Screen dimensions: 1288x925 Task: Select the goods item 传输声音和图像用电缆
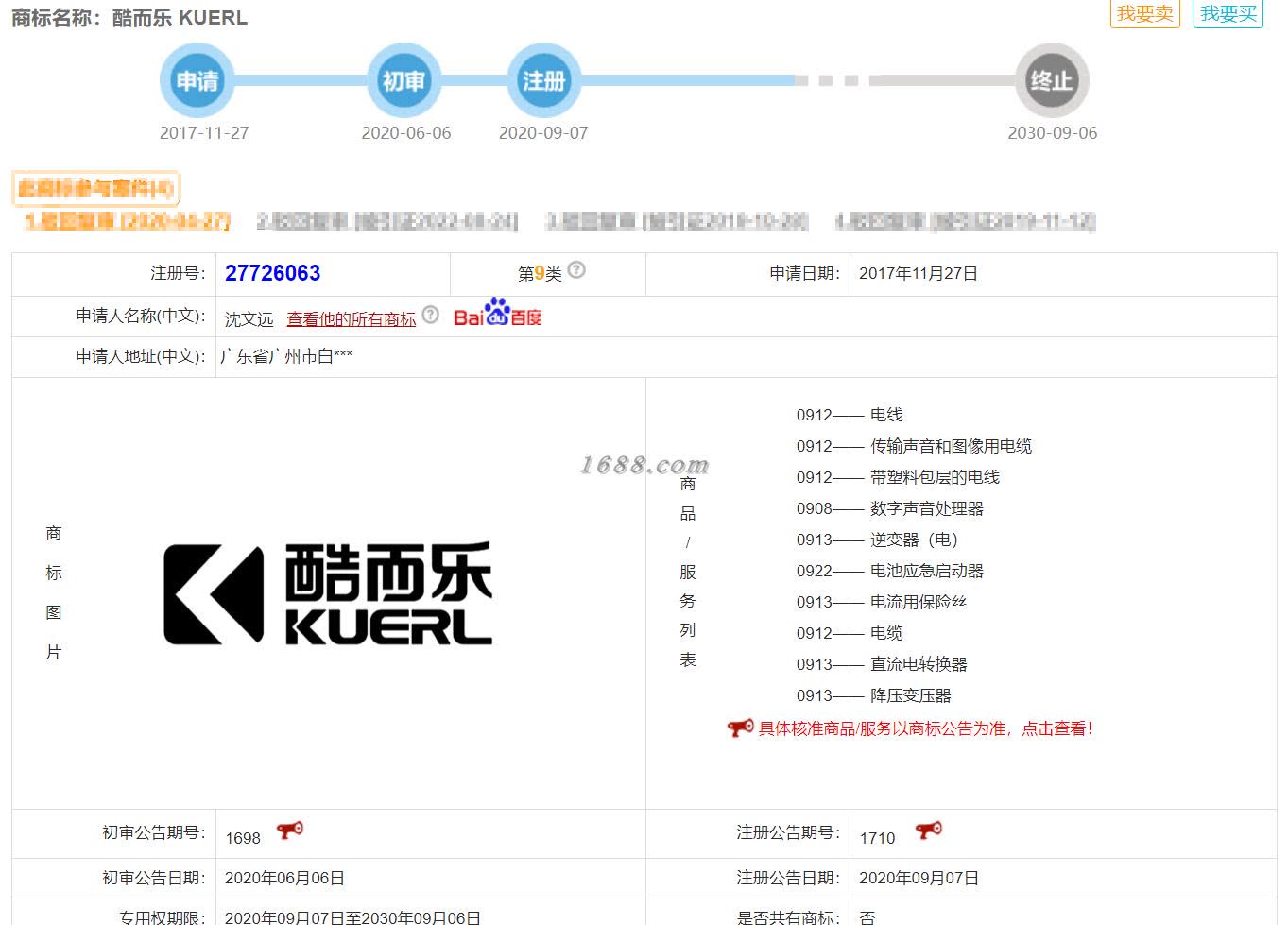914,446
